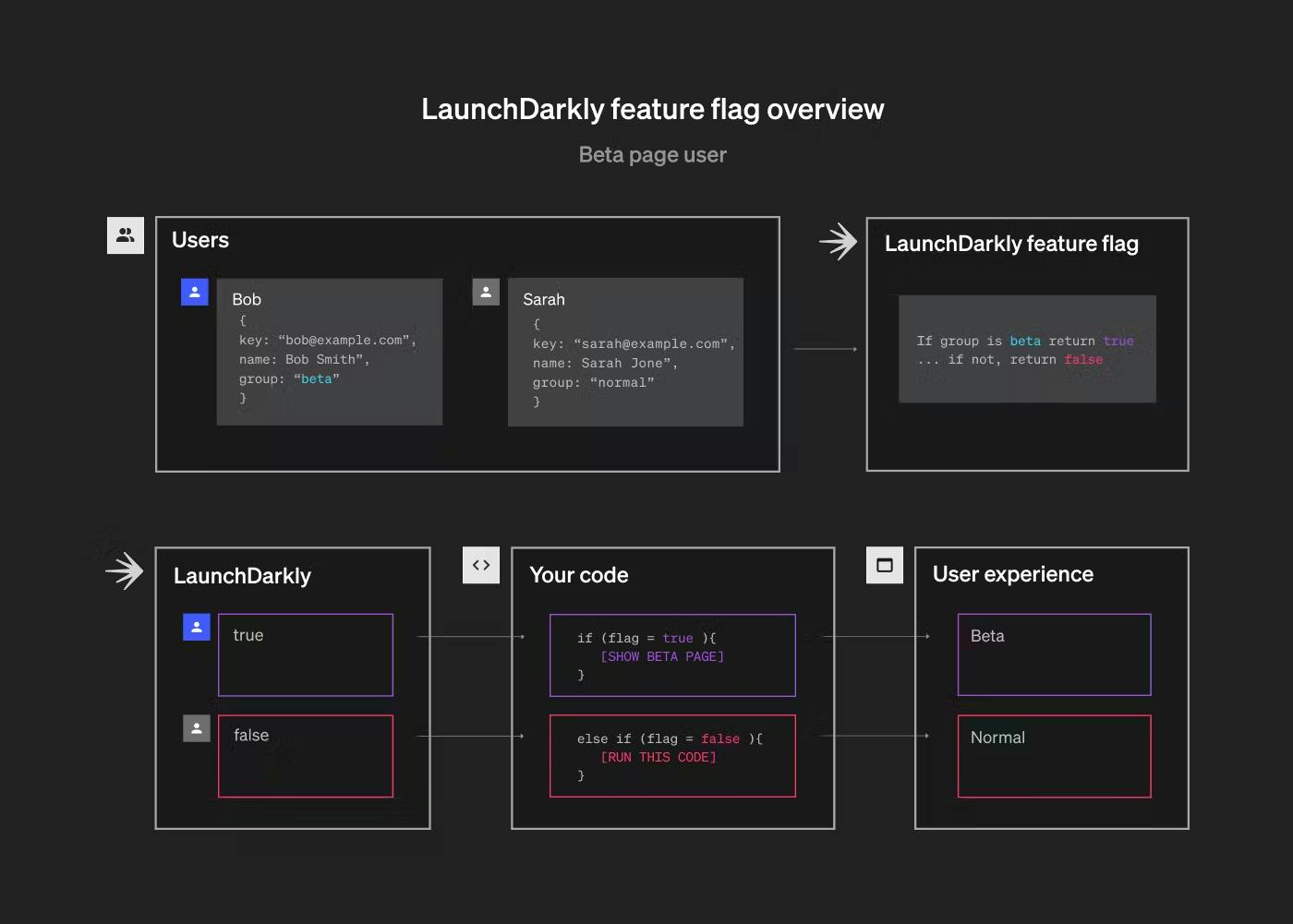Click the "Users" panel heading

200,240
